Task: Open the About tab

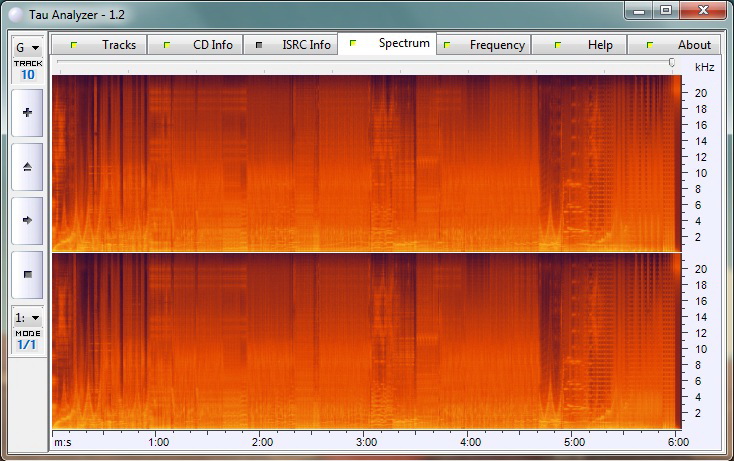Action: [x=674, y=45]
